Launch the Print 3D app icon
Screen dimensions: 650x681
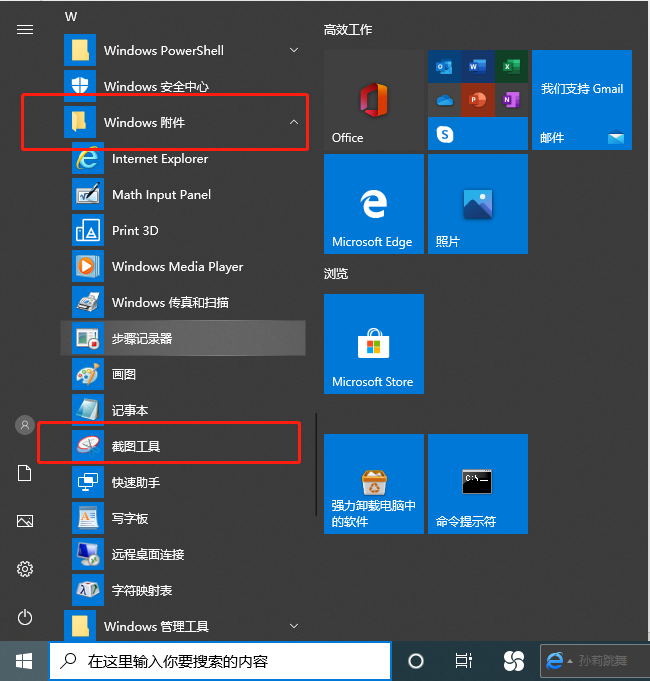tap(88, 230)
